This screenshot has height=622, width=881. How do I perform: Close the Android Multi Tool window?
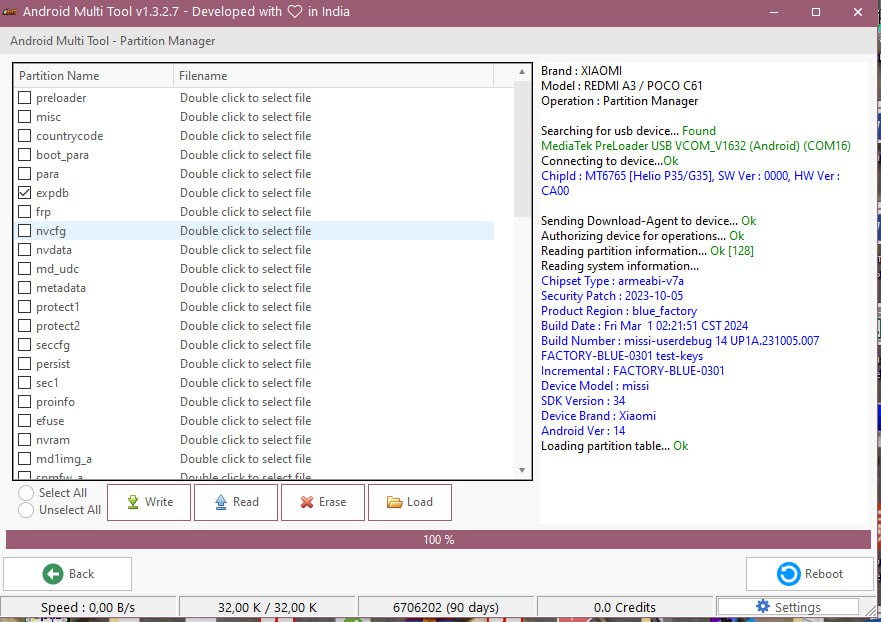tap(858, 12)
